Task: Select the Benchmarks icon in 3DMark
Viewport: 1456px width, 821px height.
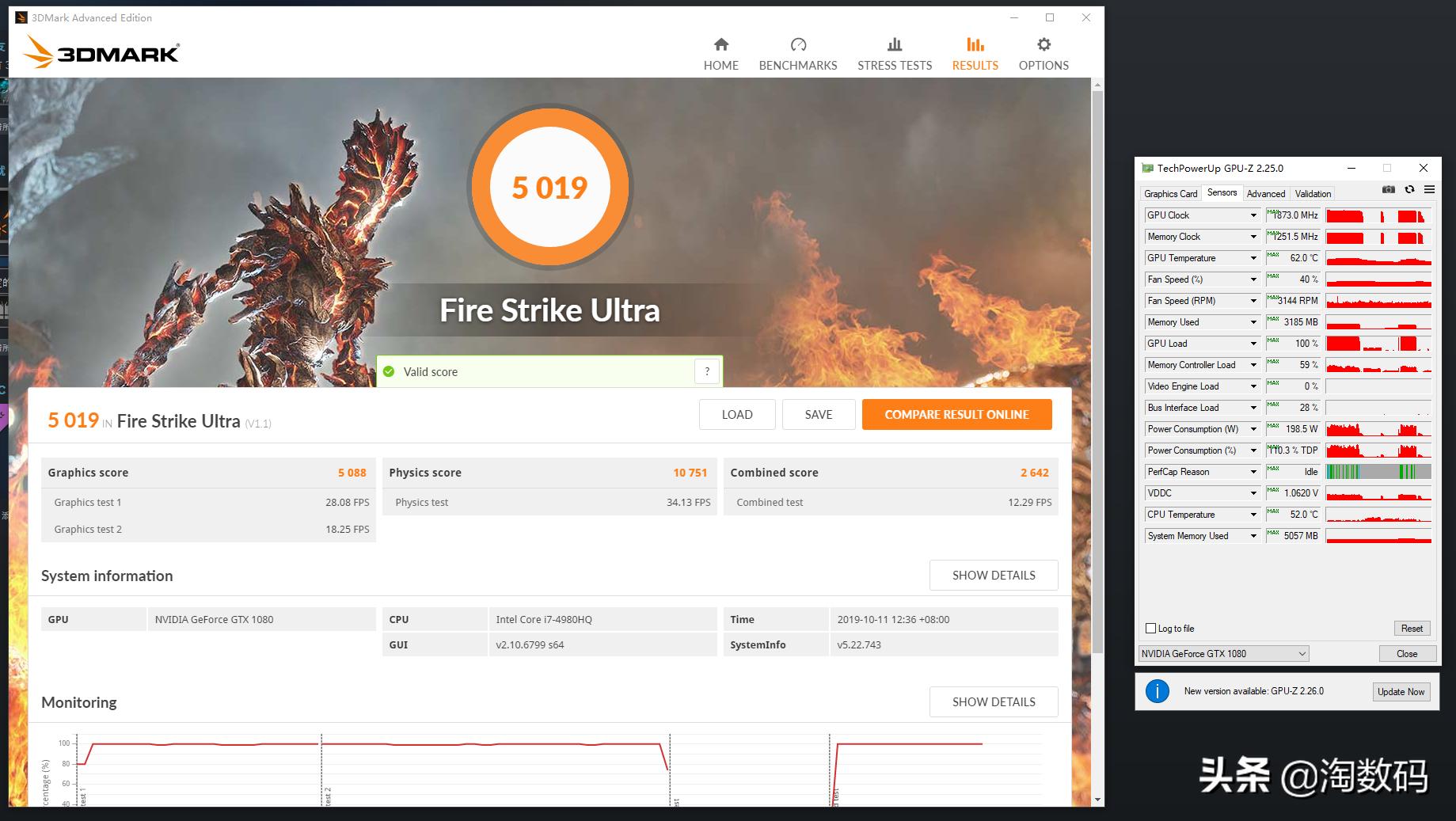Action: 797,51
